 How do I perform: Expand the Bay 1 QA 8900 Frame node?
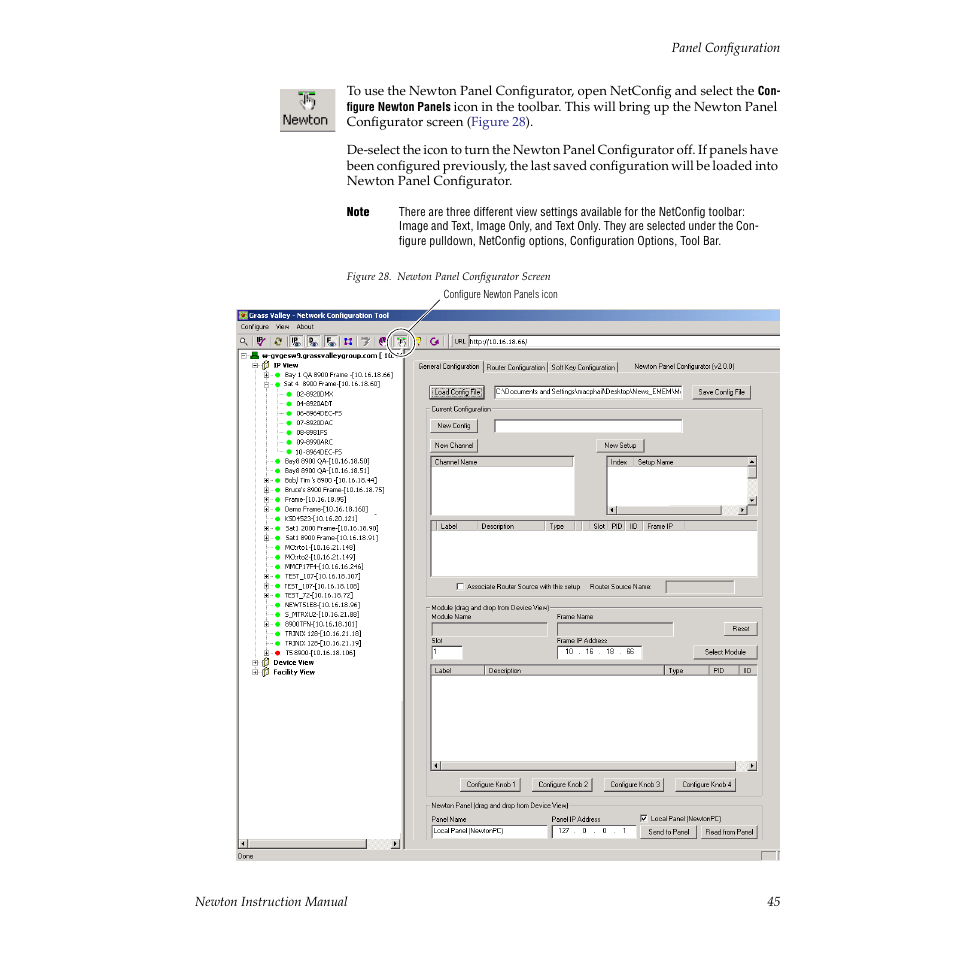click(266, 375)
